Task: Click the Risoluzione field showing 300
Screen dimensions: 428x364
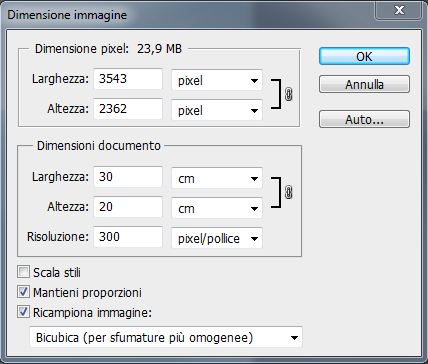Action: 128,237
